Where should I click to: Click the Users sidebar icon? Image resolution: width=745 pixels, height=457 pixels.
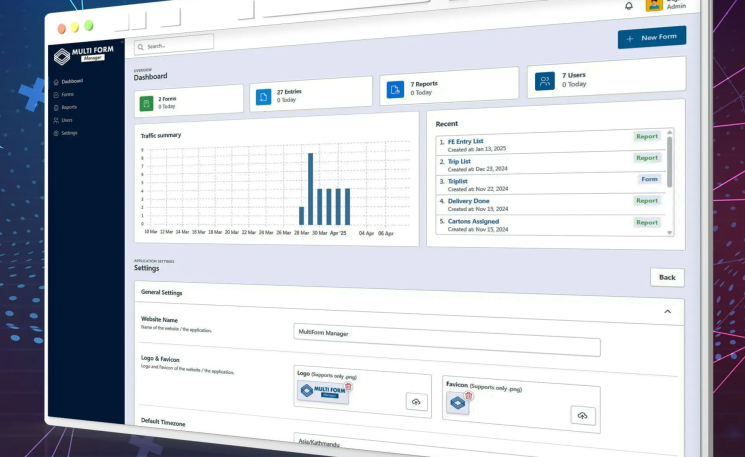coord(56,121)
